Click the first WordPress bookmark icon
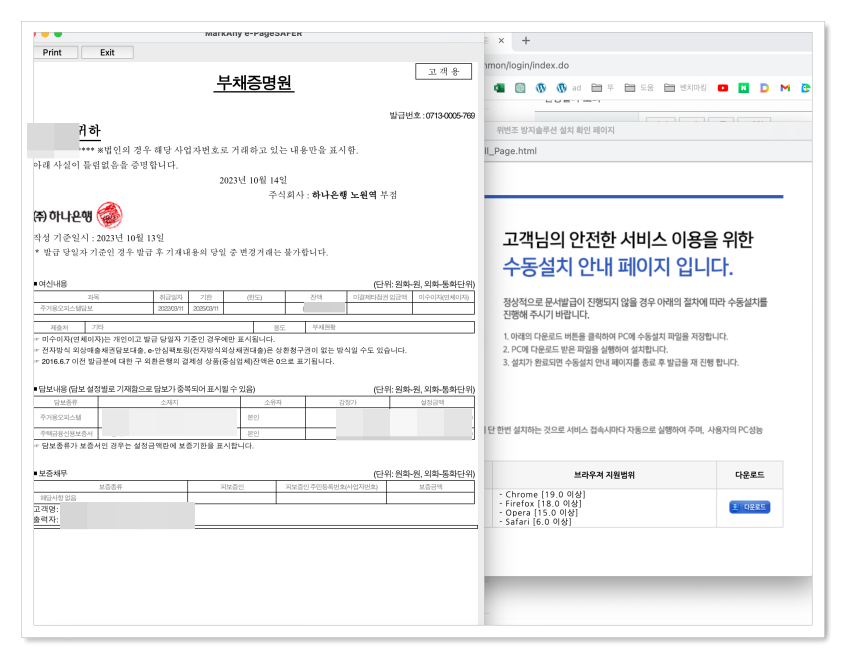 (x=541, y=86)
